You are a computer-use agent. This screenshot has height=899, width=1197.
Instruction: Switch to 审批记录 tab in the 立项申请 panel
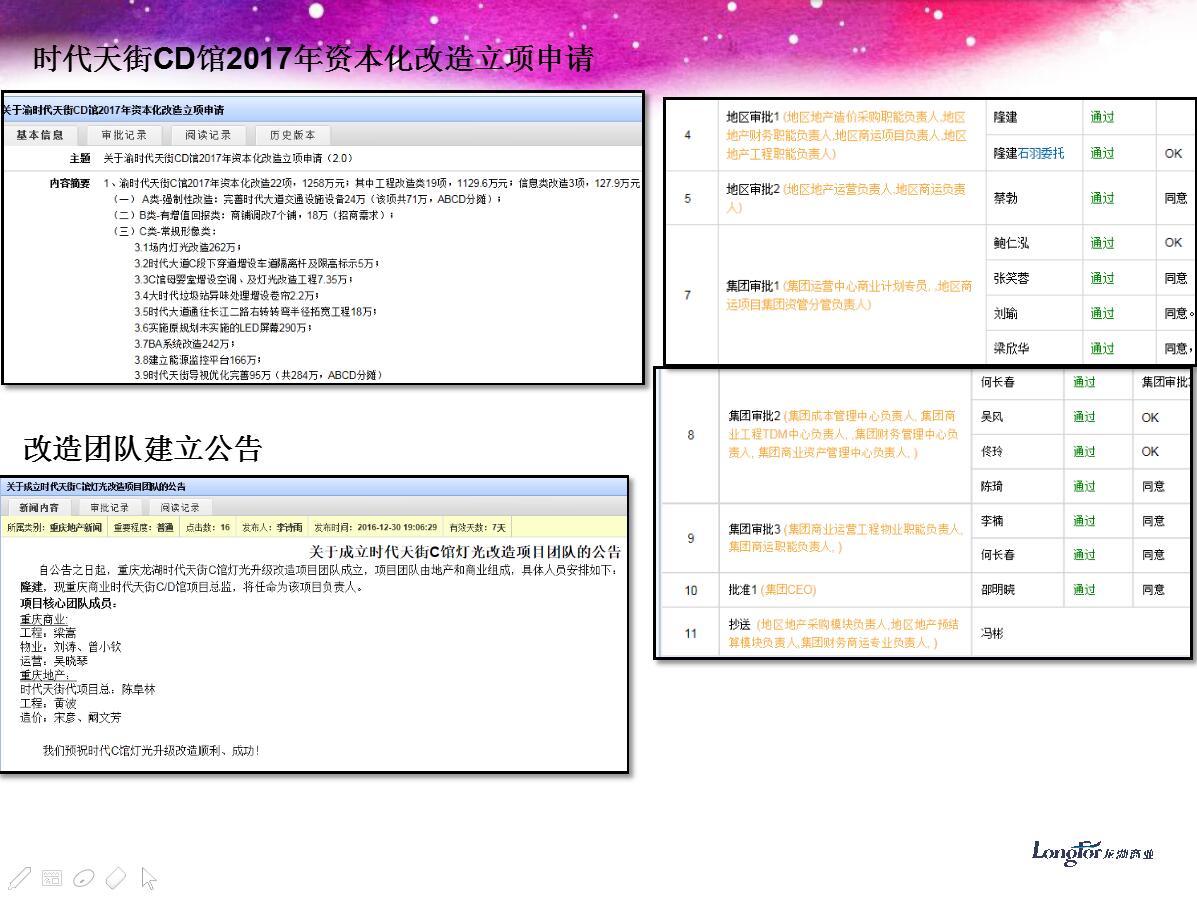click(124, 135)
